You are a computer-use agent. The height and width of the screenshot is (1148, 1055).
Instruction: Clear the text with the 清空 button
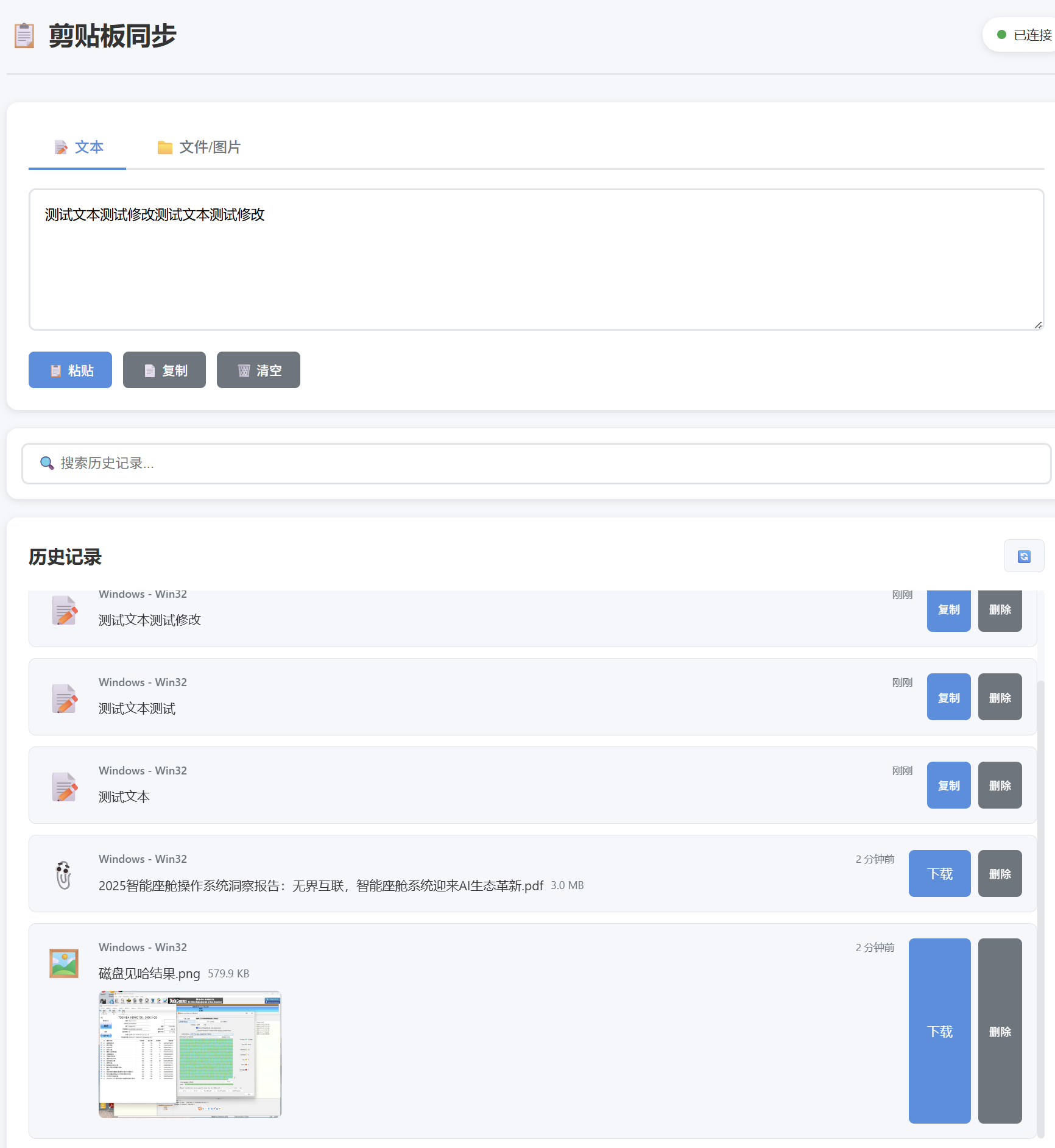(258, 370)
